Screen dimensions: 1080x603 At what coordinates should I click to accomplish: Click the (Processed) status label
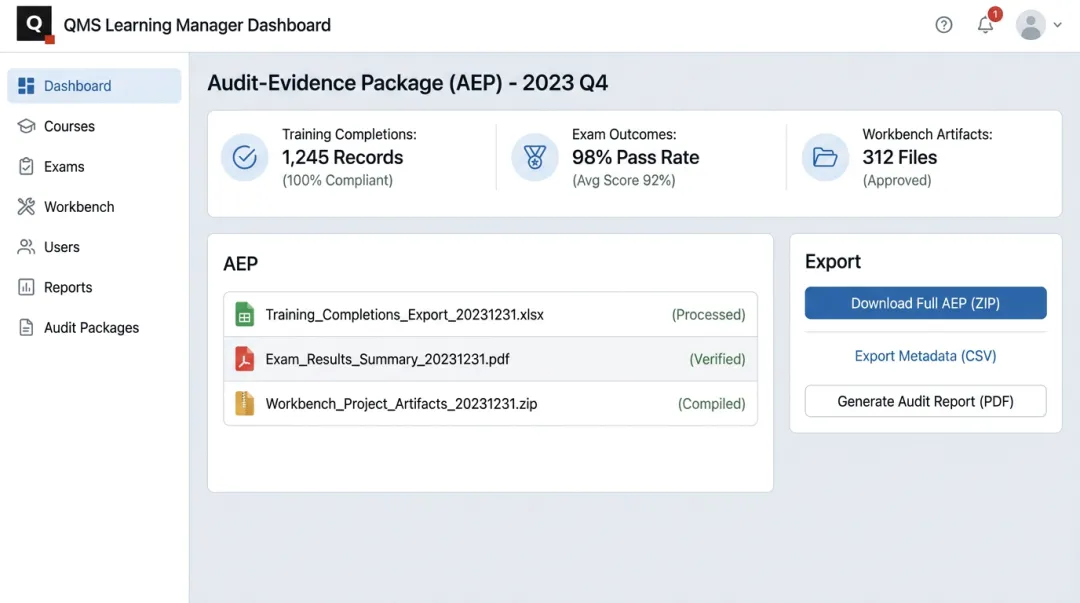coord(708,314)
